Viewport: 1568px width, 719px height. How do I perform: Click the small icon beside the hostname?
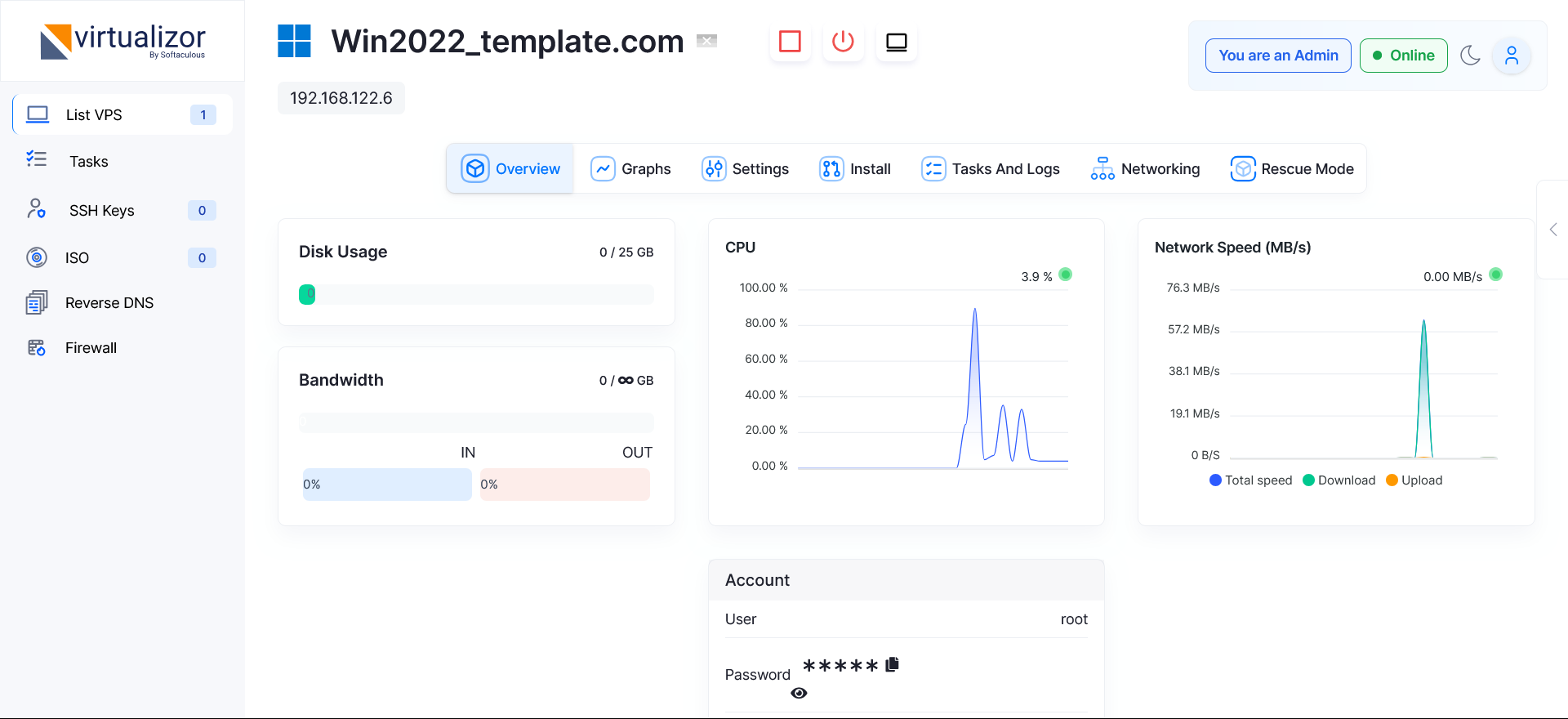(x=706, y=41)
